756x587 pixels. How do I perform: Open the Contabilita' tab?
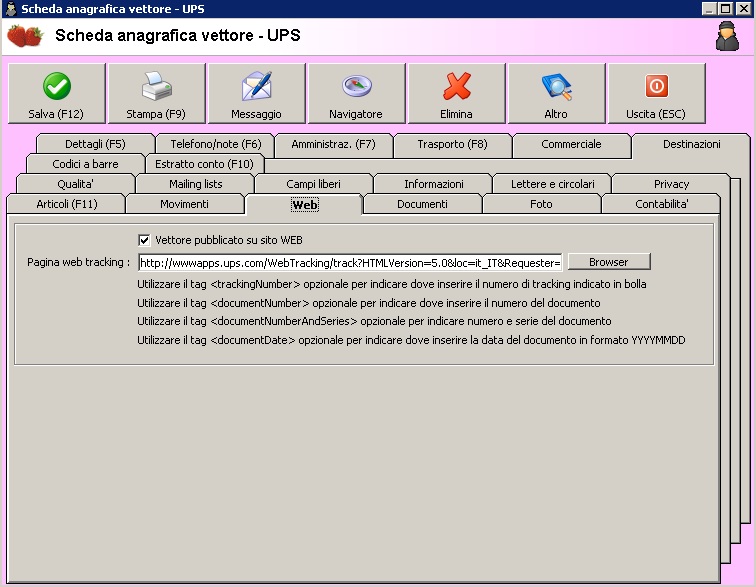662,204
